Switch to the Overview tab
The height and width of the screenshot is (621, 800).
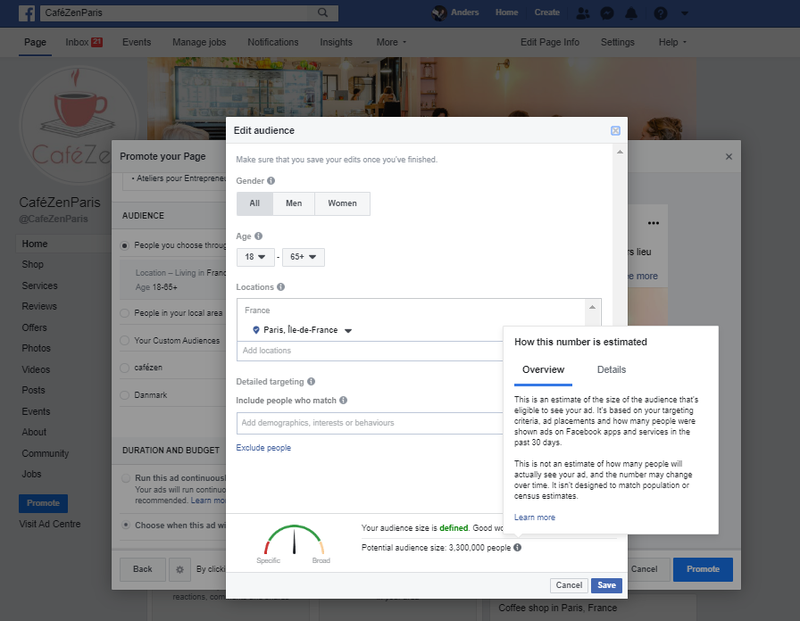543,370
